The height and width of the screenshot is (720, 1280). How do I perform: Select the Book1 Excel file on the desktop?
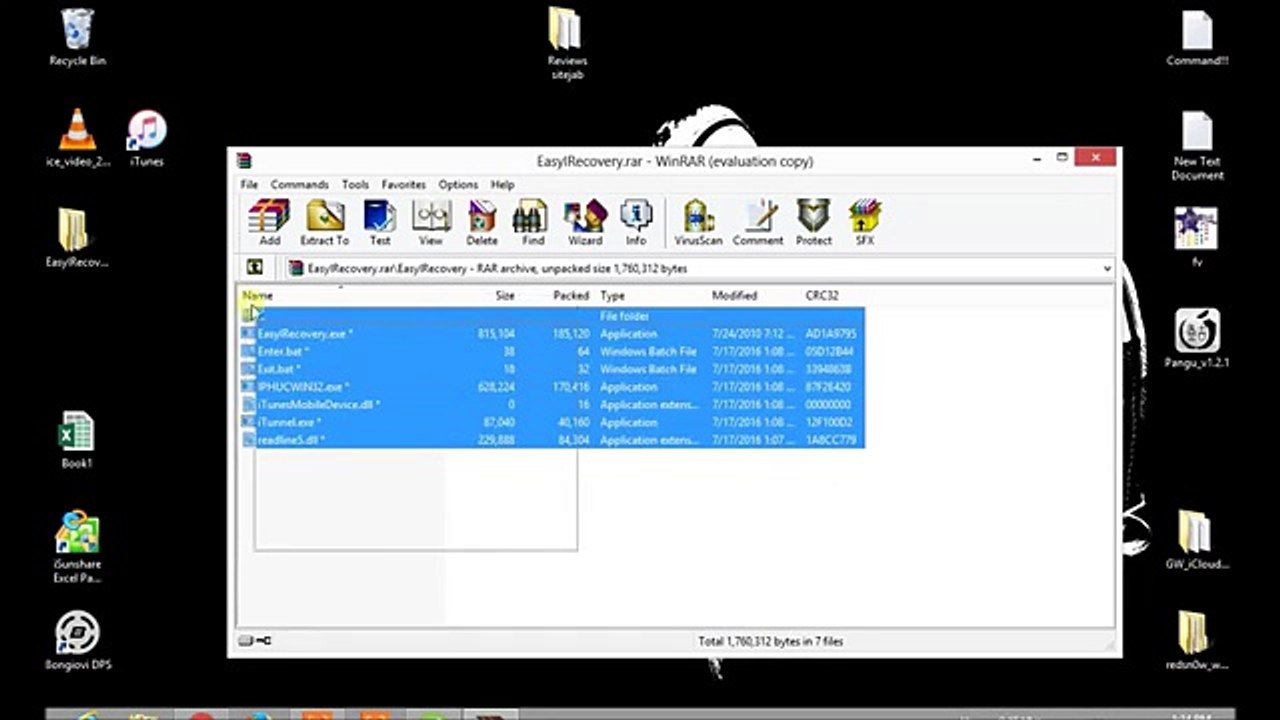[x=76, y=440]
